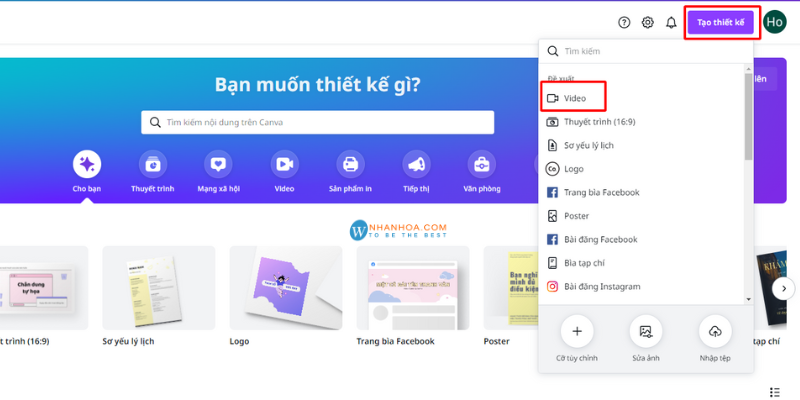The image size is (800, 400).
Task: Click the Tìm kiếm nội dung trên Canva field
Action: pos(317,122)
